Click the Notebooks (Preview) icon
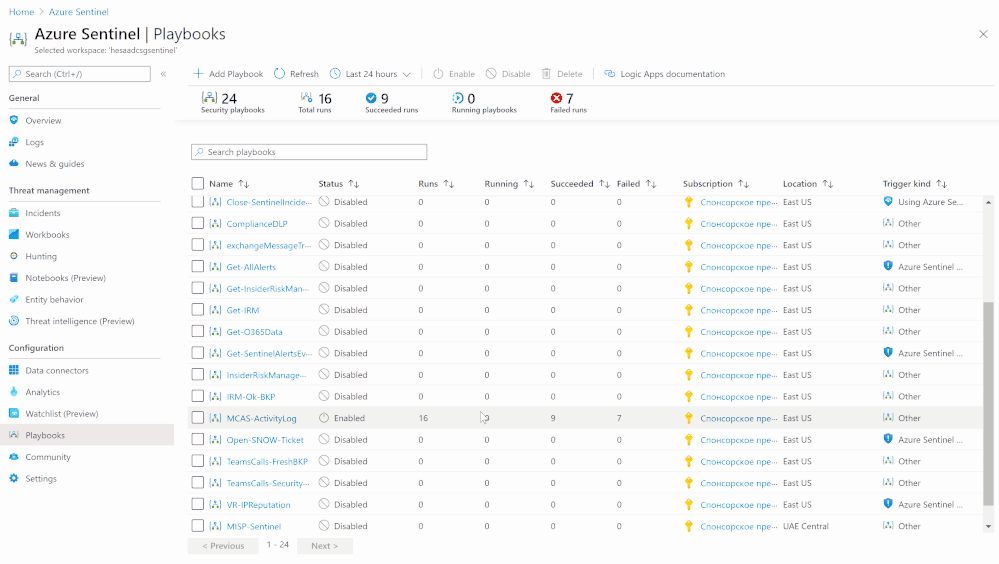 [14, 277]
